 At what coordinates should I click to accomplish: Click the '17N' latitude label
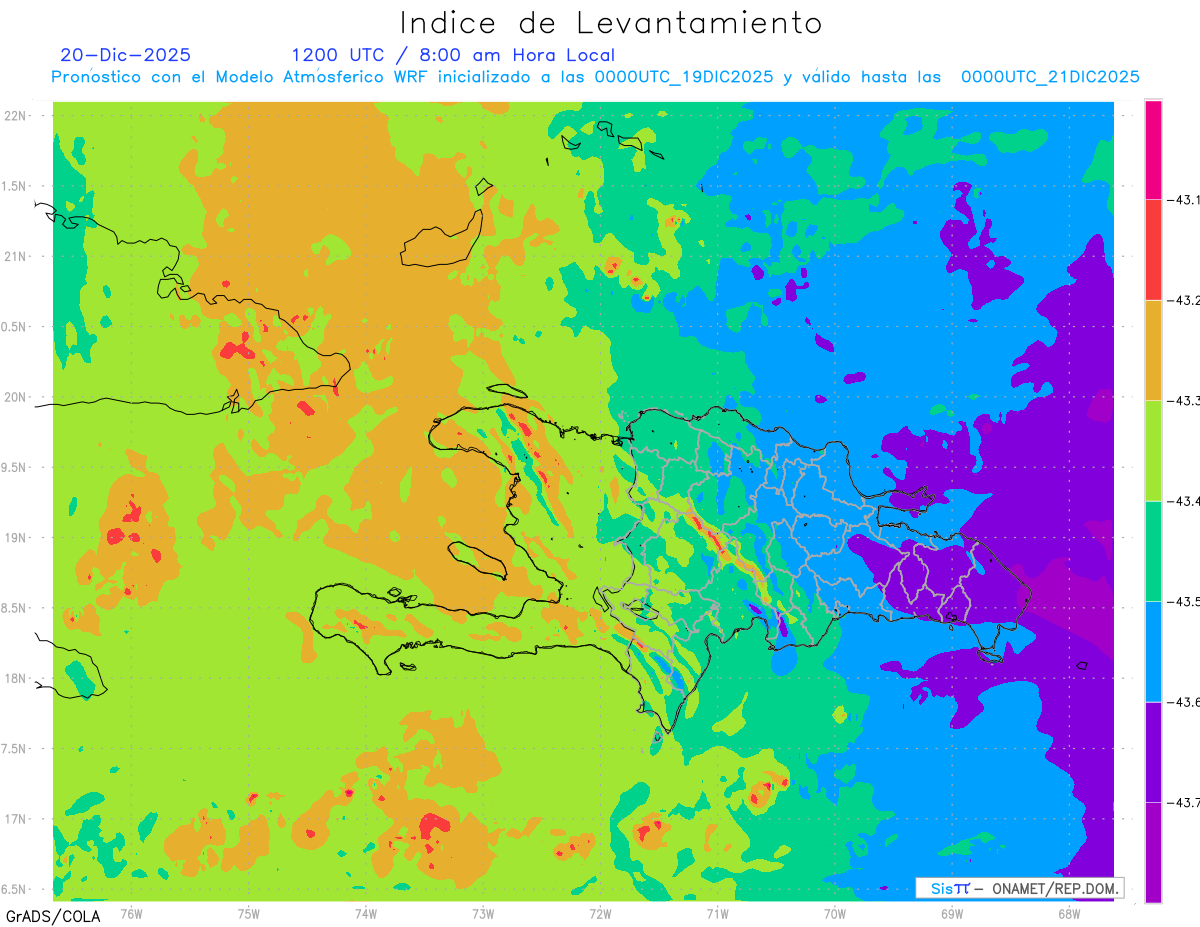click(x=16, y=819)
